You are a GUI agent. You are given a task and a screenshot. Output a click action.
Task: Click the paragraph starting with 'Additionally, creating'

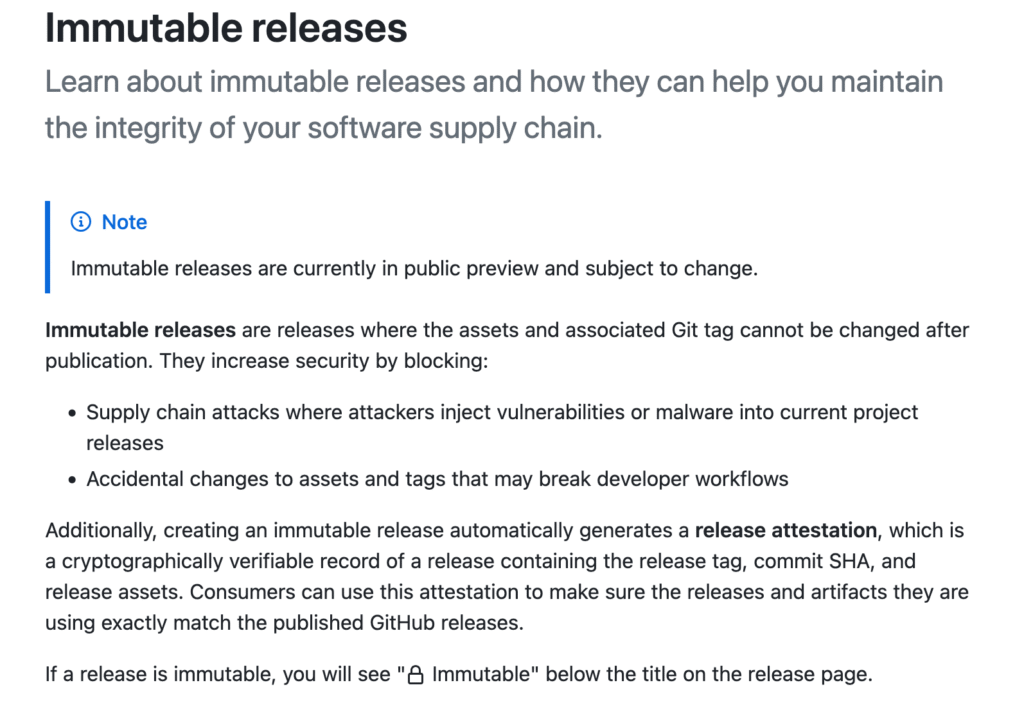507,576
